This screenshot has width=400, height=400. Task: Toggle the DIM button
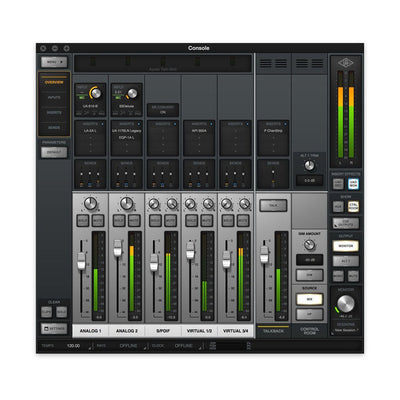click(x=310, y=275)
